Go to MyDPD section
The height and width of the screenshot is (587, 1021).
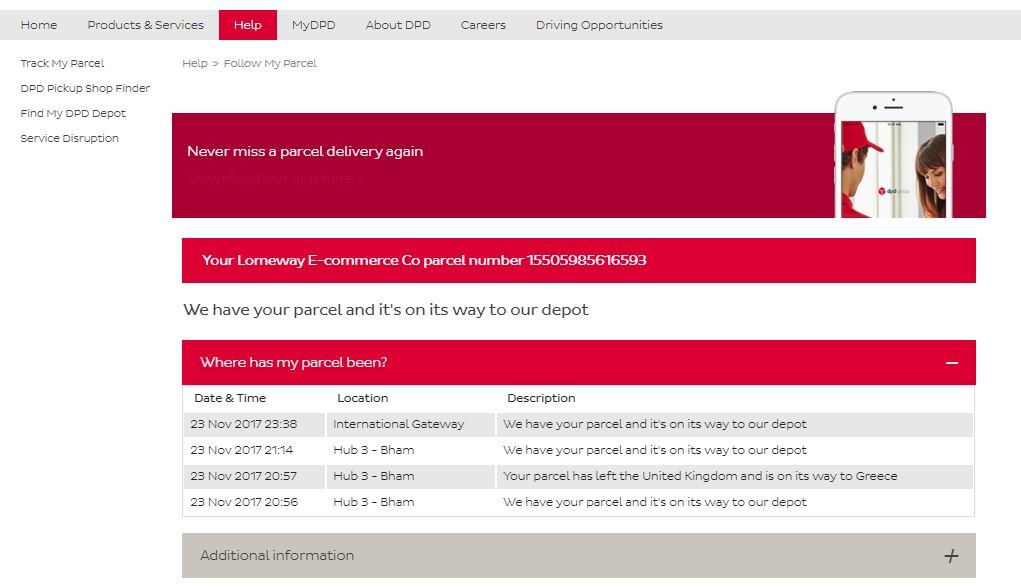(313, 25)
